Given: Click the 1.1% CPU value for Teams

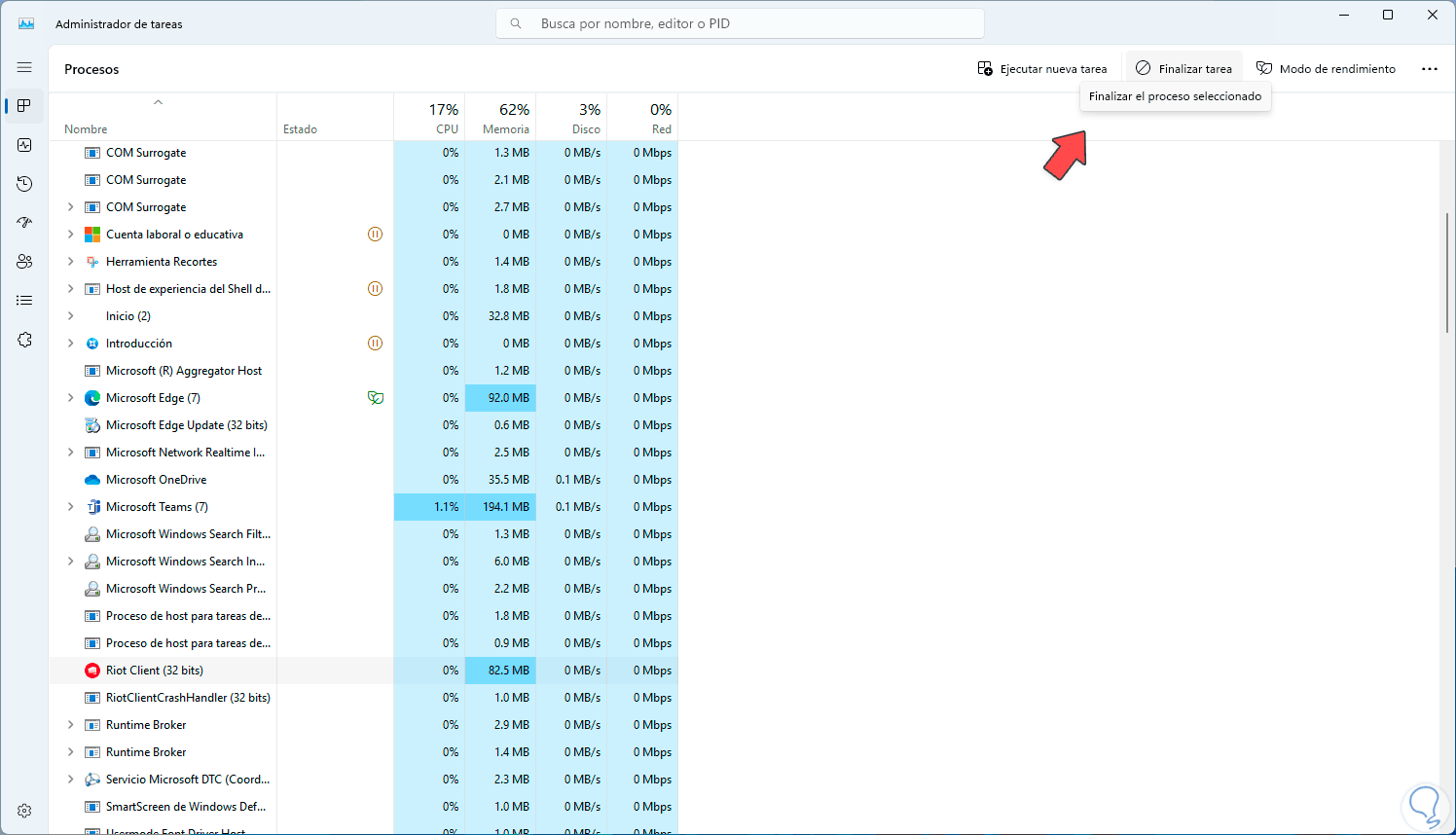Looking at the screenshot, I should 446,507.
